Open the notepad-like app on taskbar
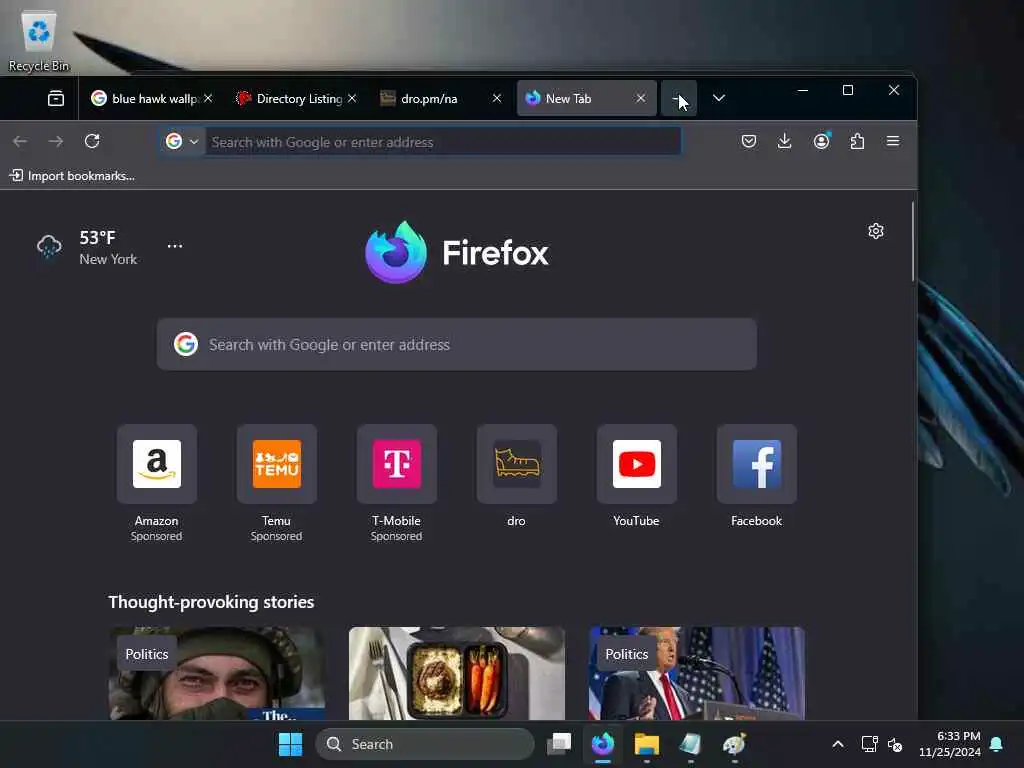The image size is (1024, 768). [690, 744]
